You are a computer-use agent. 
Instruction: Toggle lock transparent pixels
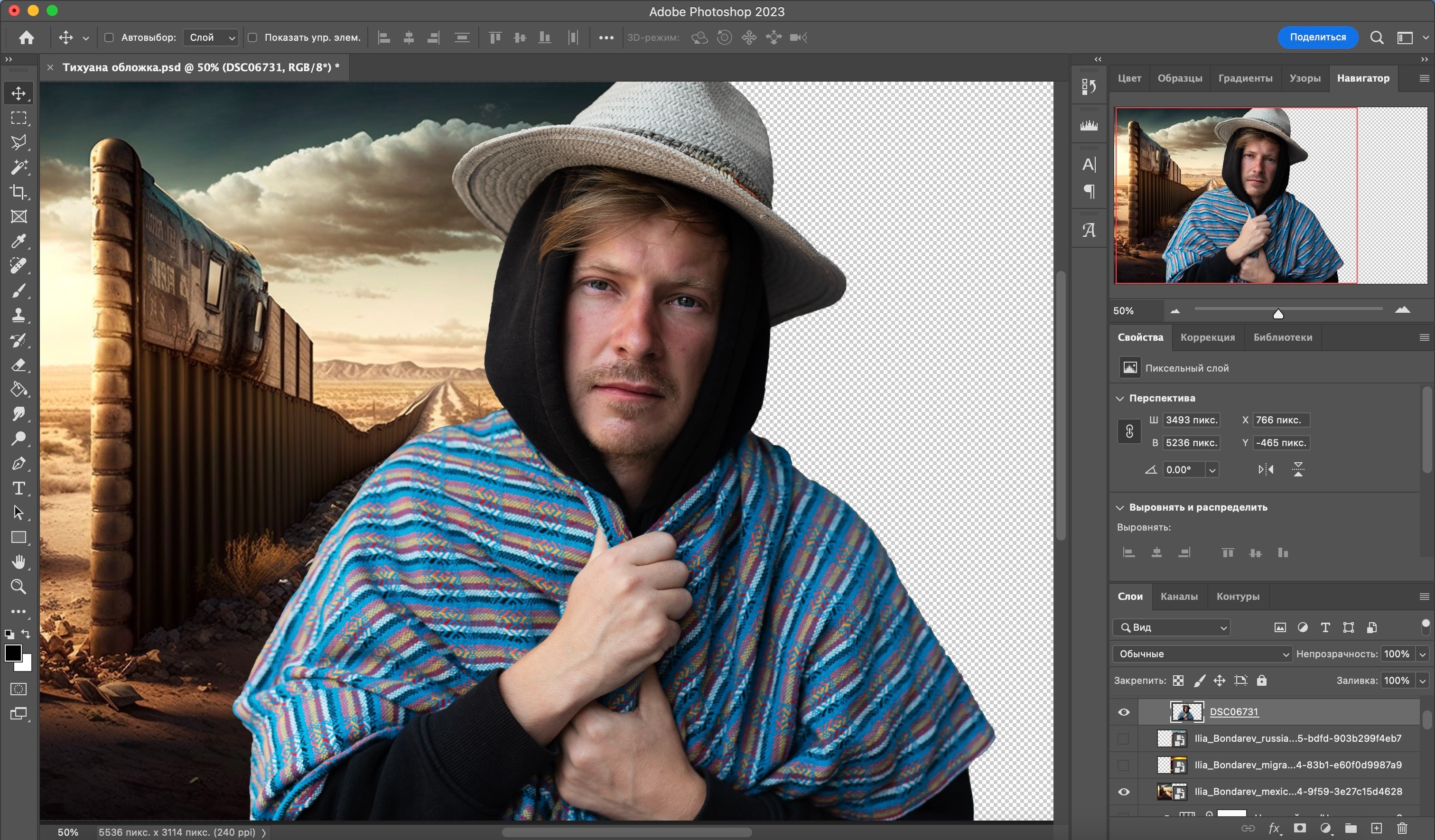(1178, 681)
